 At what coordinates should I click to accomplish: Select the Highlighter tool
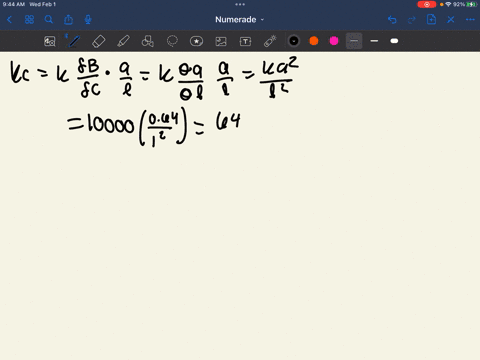click(x=123, y=41)
